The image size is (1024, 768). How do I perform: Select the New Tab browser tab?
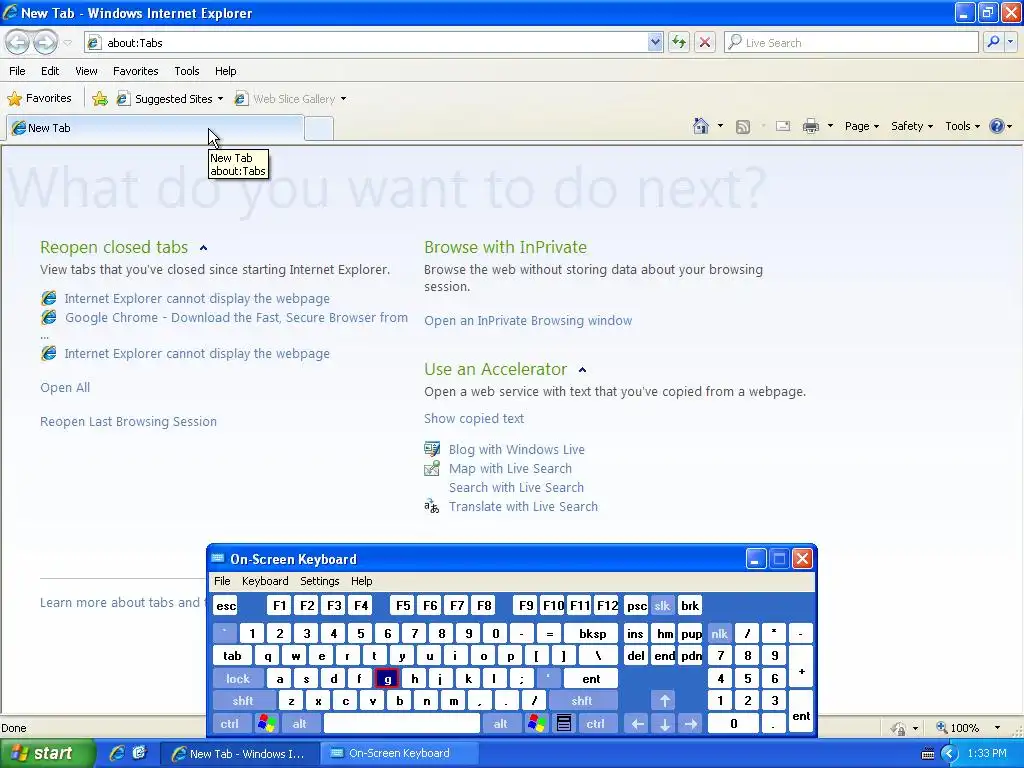click(155, 128)
